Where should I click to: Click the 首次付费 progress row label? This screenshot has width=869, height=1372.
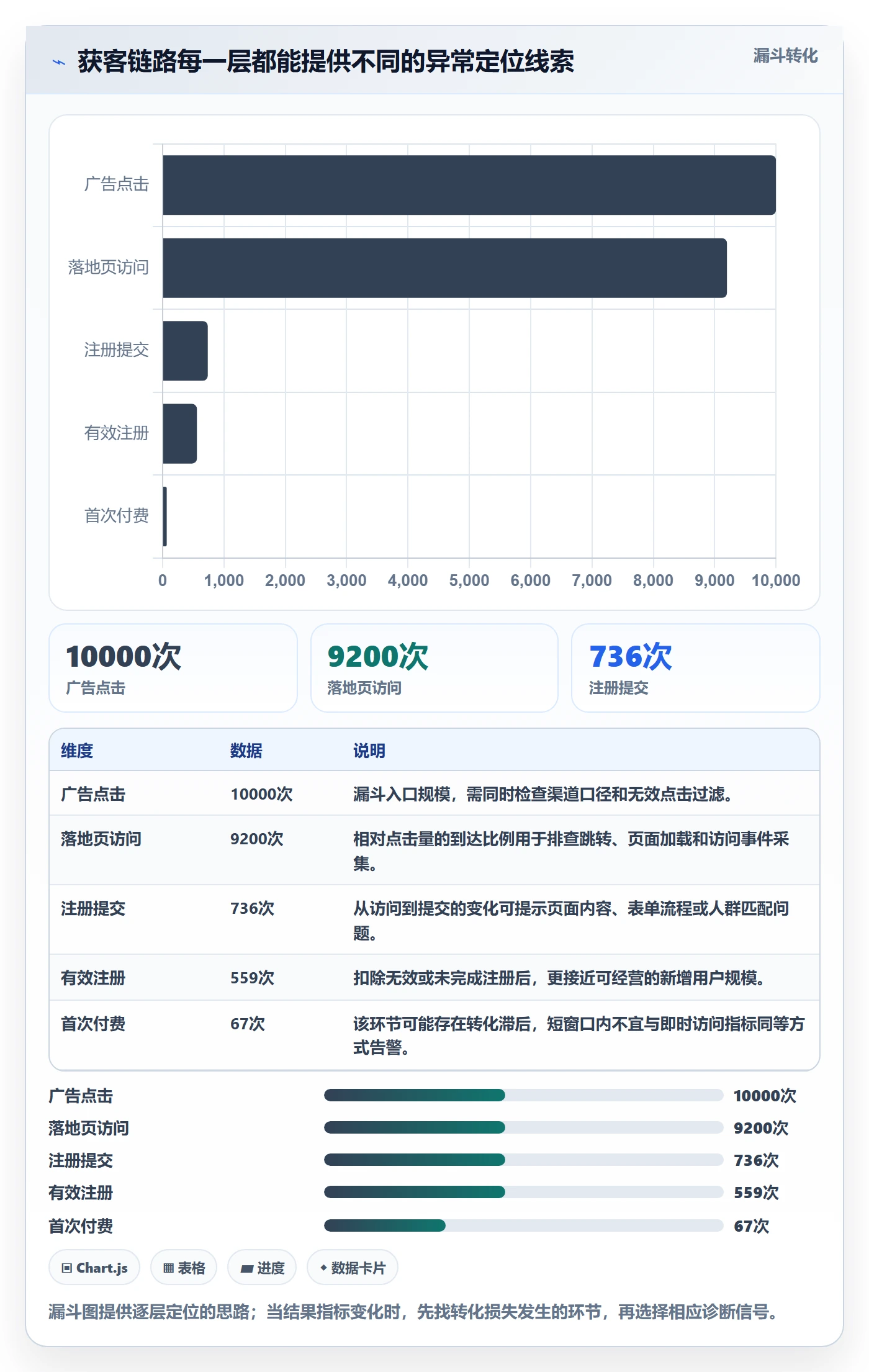coord(81,1226)
